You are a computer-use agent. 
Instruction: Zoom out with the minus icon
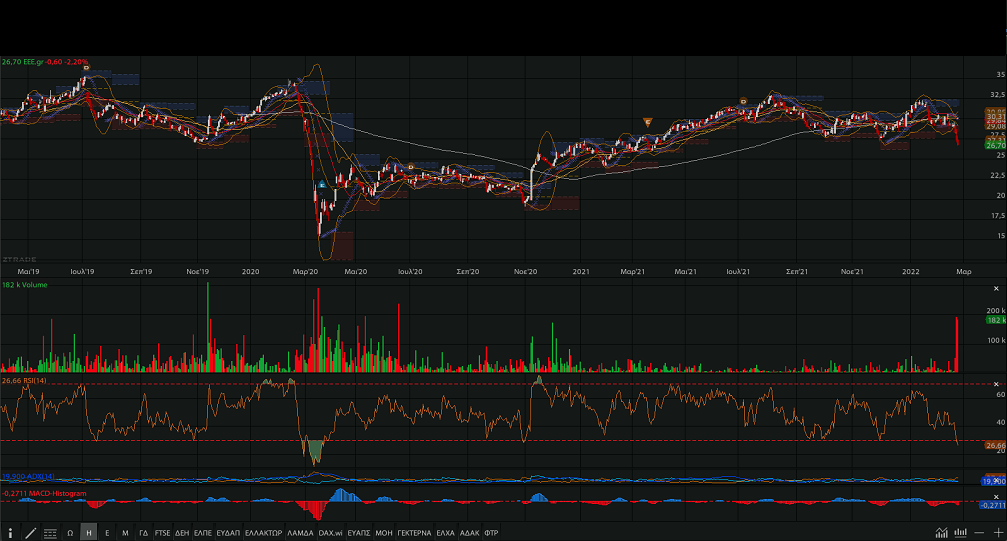979,533
